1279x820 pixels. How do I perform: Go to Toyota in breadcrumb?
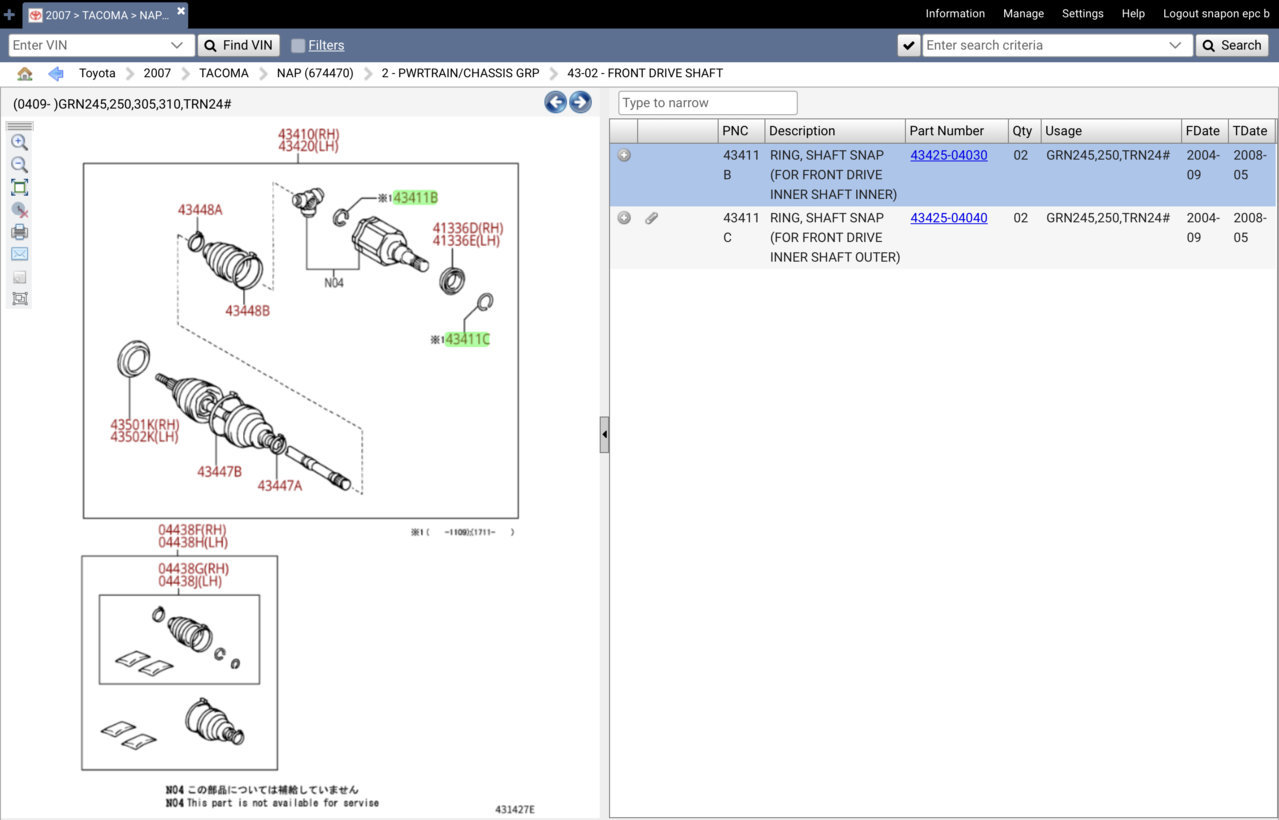pos(97,73)
